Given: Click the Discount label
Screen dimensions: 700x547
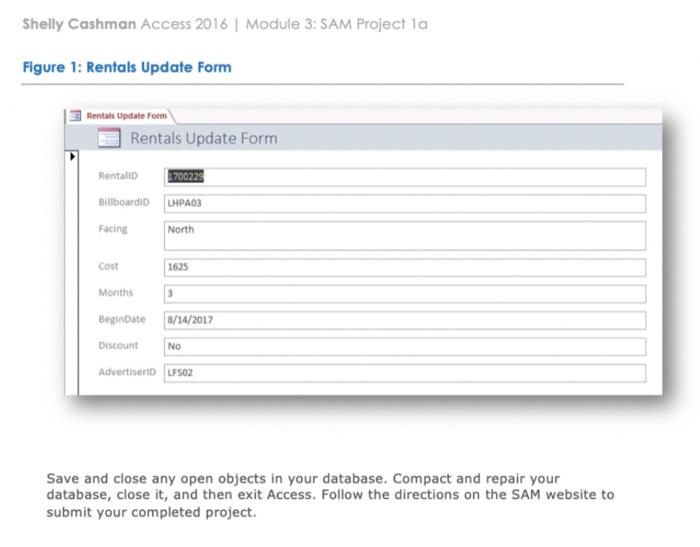Looking at the screenshot, I should (118, 346).
